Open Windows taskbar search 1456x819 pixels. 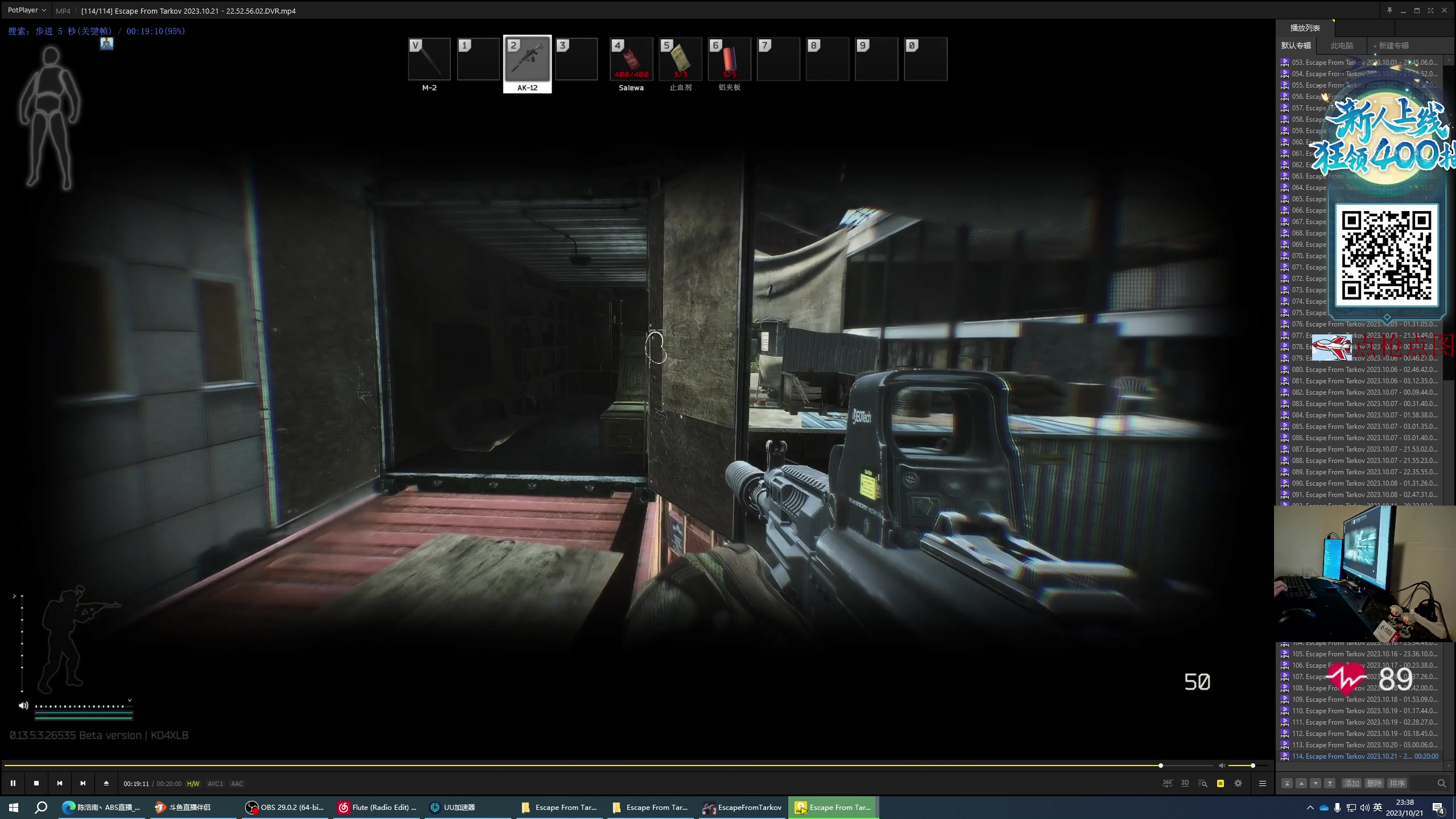[x=41, y=808]
